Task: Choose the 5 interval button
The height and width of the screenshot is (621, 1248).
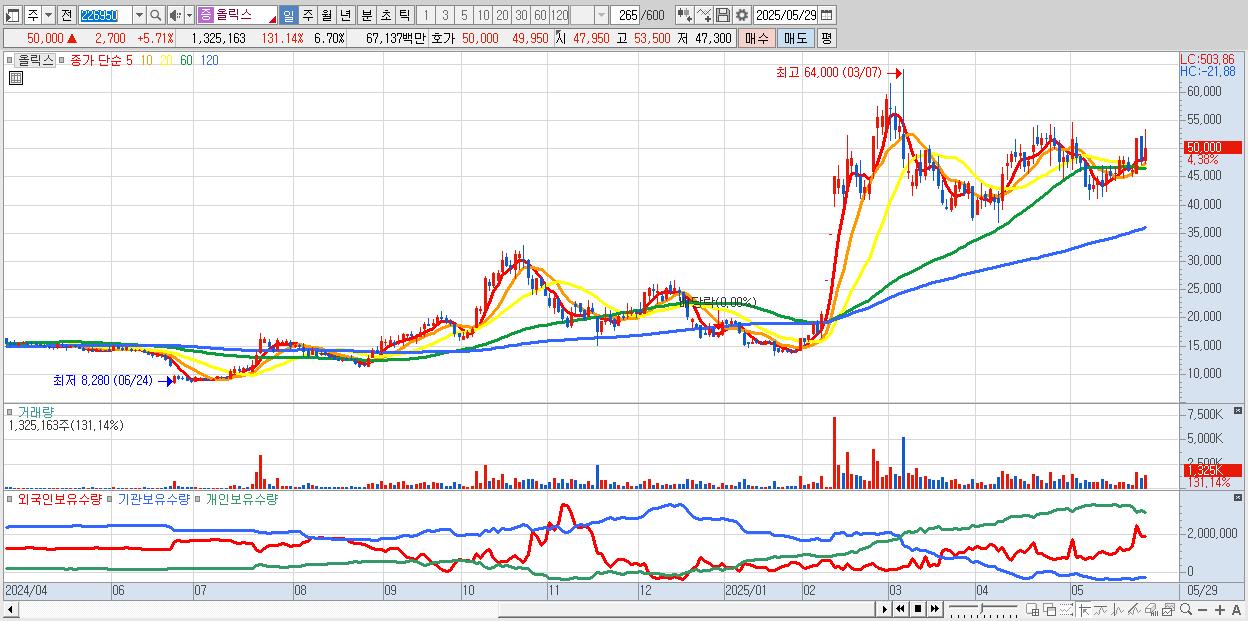Action: (464, 15)
